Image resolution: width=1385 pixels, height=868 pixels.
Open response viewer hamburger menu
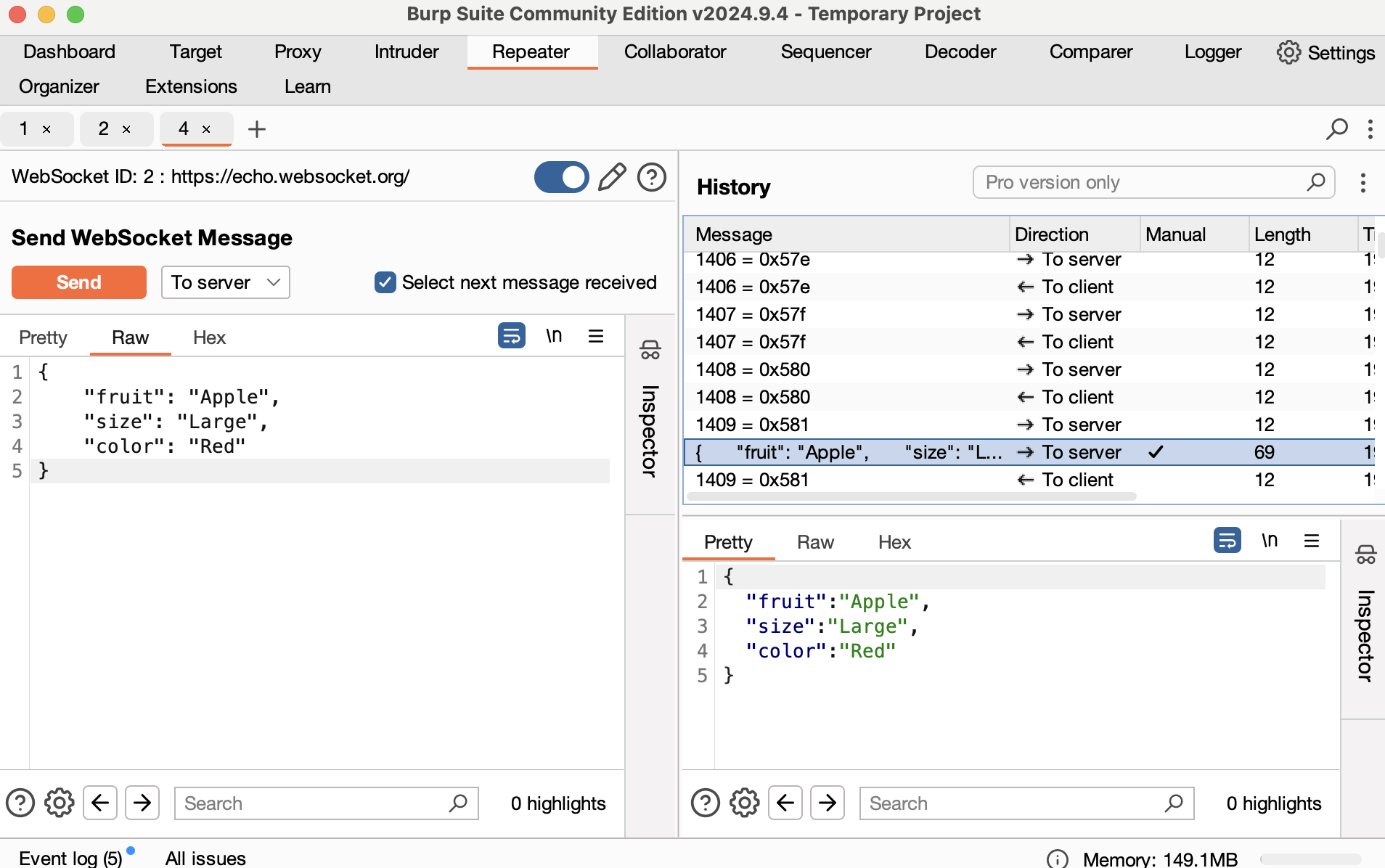(x=1312, y=540)
